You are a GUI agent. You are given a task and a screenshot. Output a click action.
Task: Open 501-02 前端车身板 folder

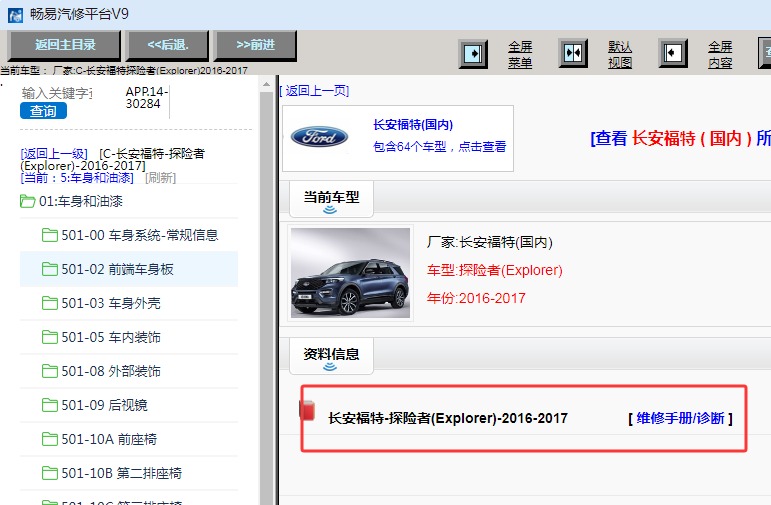point(129,269)
